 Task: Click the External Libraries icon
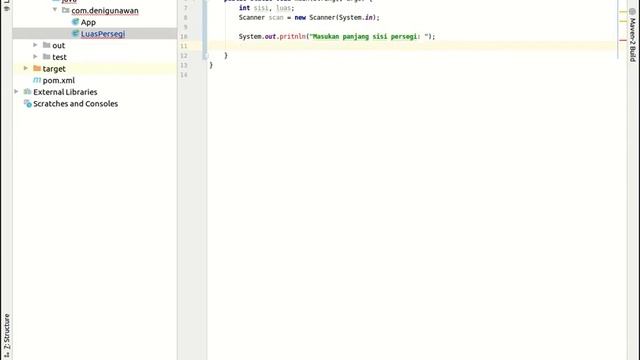pyautogui.click(x=28, y=91)
